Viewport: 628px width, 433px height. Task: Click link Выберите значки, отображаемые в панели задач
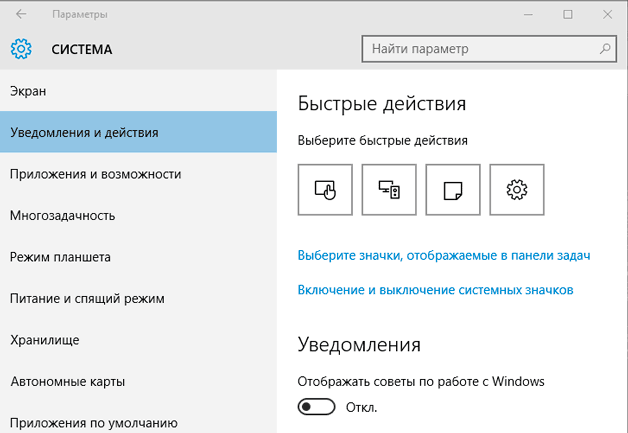444,256
